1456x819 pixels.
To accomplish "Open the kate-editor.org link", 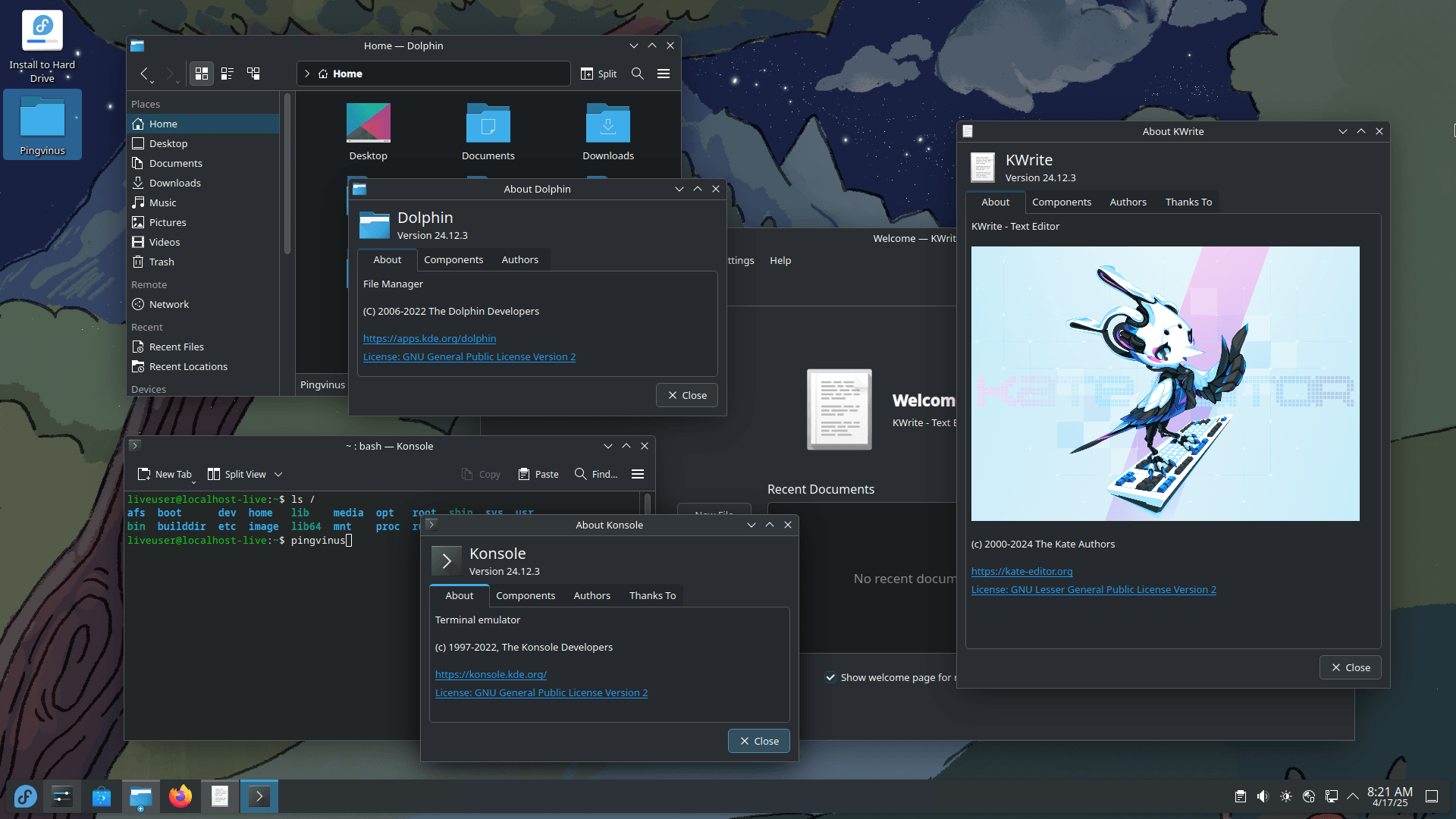I will (x=1022, y=571).
